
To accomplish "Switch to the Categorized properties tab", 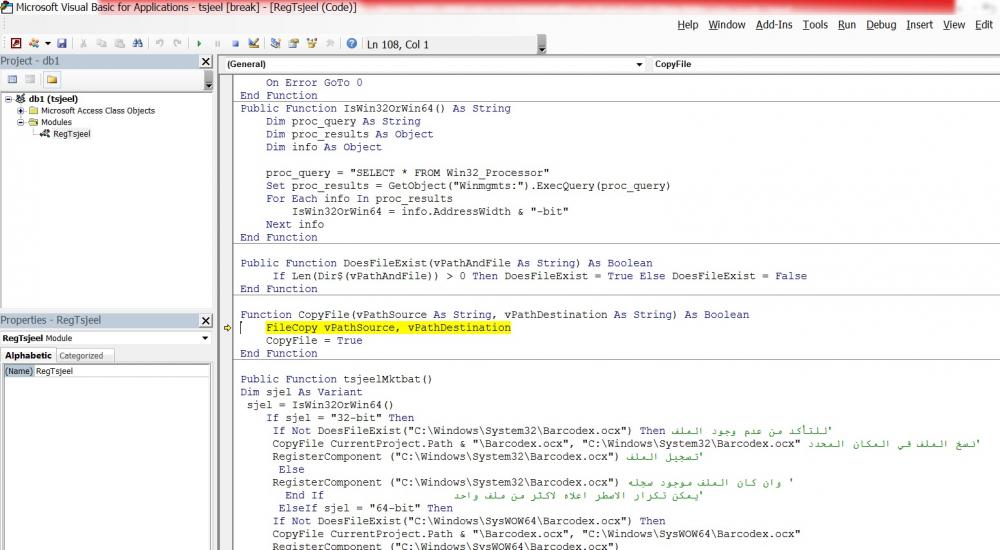I will pyautogui.click(x=81, y=355).
